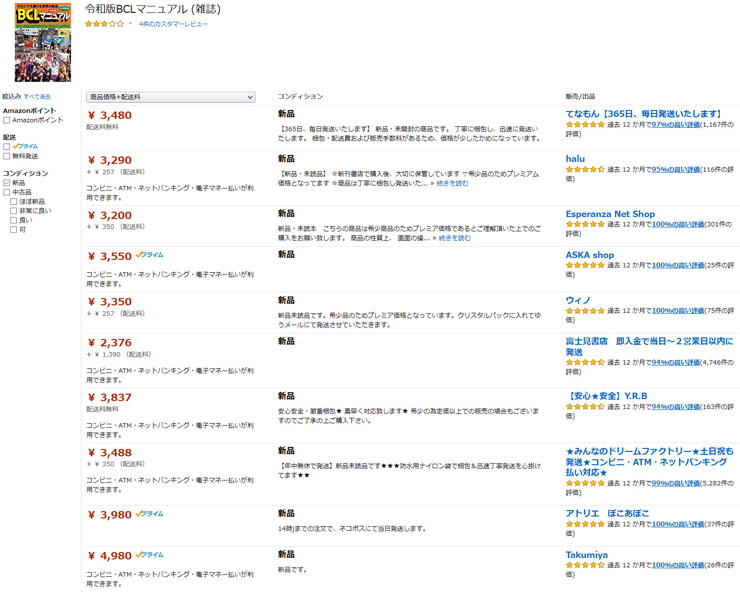Open アトリエ ぽこあぽこ seller link
This screenshot has width=740, height=592.
607,513
